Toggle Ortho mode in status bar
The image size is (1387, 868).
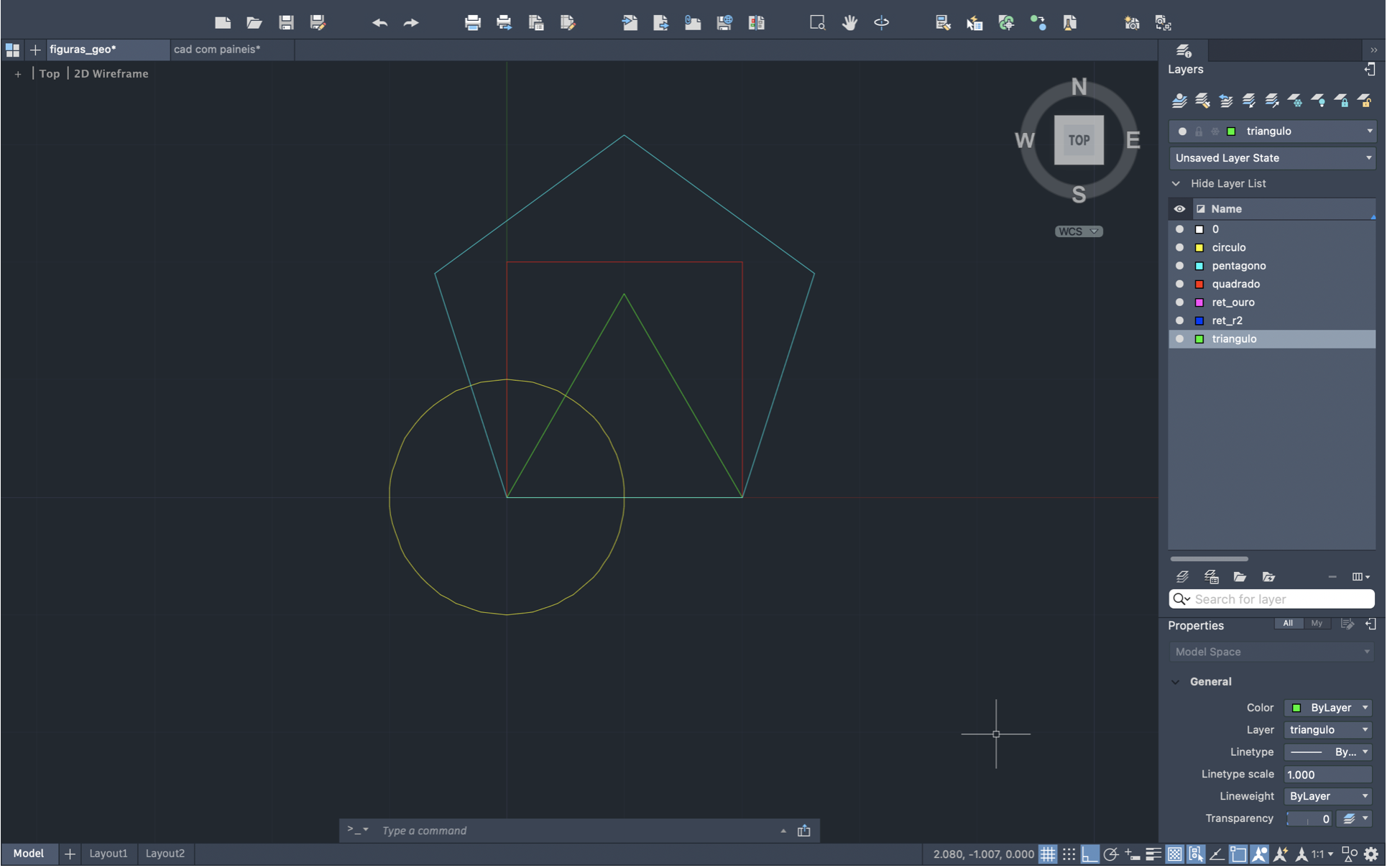pyautogui.click(x=1089, y=854)
